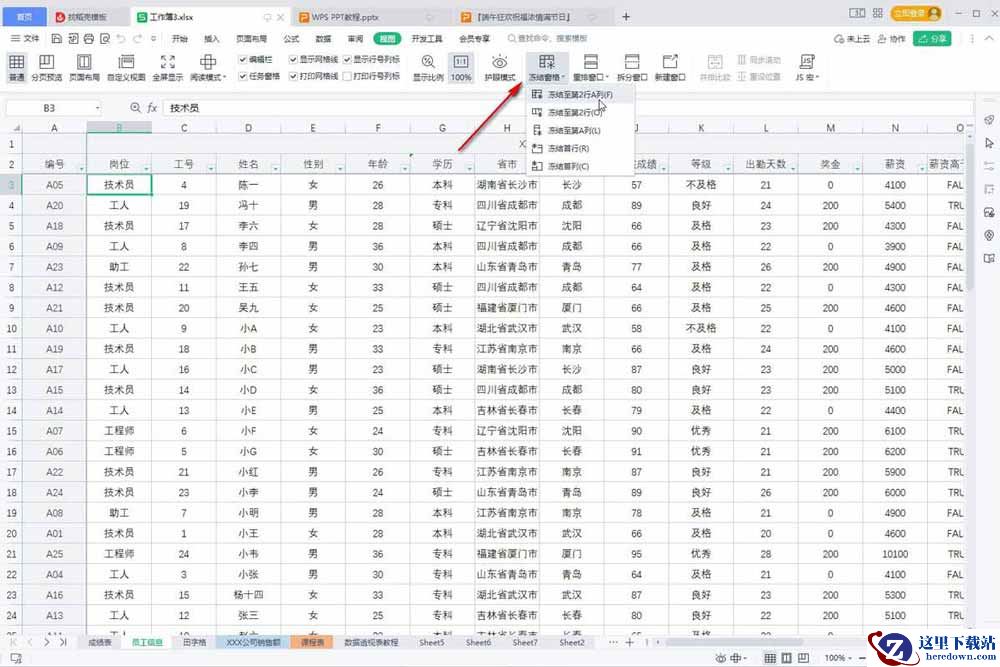Toggle 显示行号列标 show headings checkbox
The width and height of the screenshot is (1000, 667).
pos(348,59)
